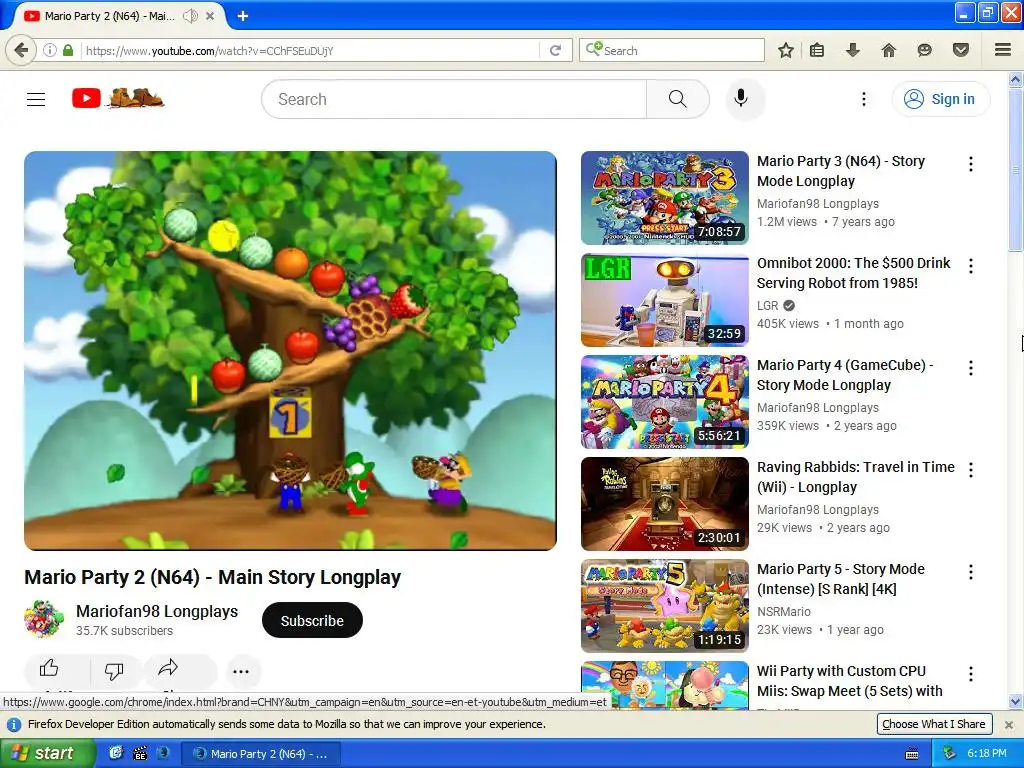Click page scrollbar down arrow
1024x768 pixels.
pos(1015,702)
